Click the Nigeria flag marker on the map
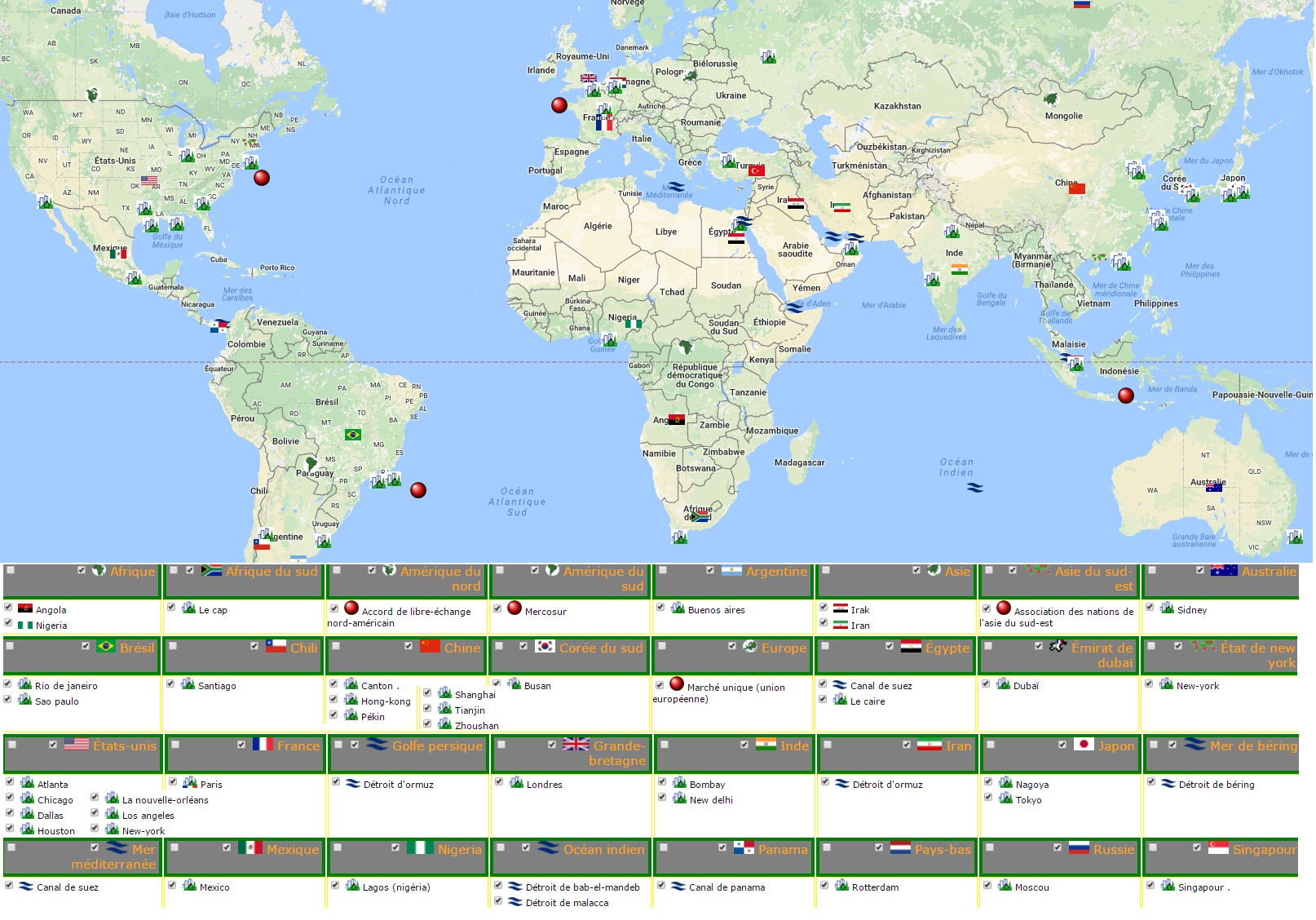1316x920 pixels. click(x=633, y=324)
